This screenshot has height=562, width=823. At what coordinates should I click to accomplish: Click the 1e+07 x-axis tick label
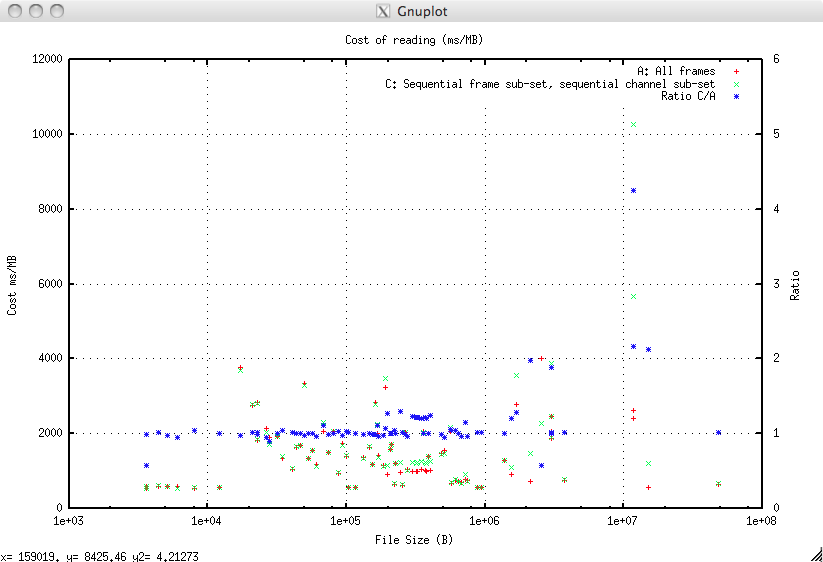point(623,521)
